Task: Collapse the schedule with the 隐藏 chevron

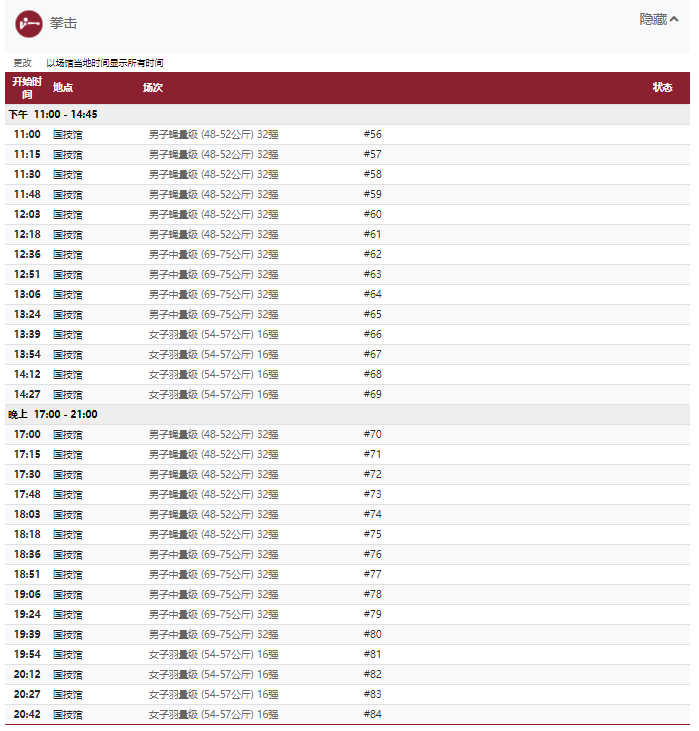Action: 658,20
